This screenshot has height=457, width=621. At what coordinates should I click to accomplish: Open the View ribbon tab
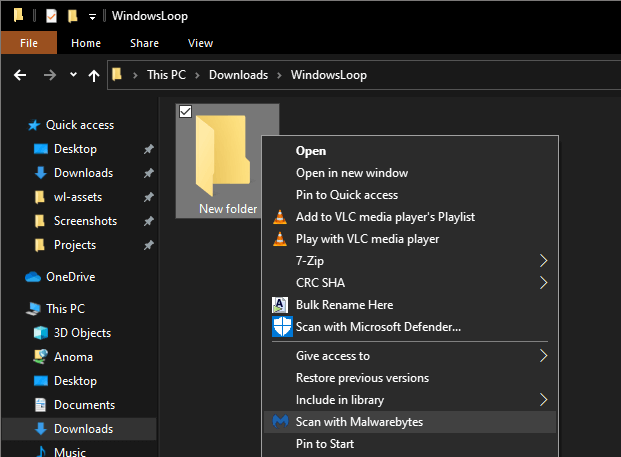click(x=200, y=43)
